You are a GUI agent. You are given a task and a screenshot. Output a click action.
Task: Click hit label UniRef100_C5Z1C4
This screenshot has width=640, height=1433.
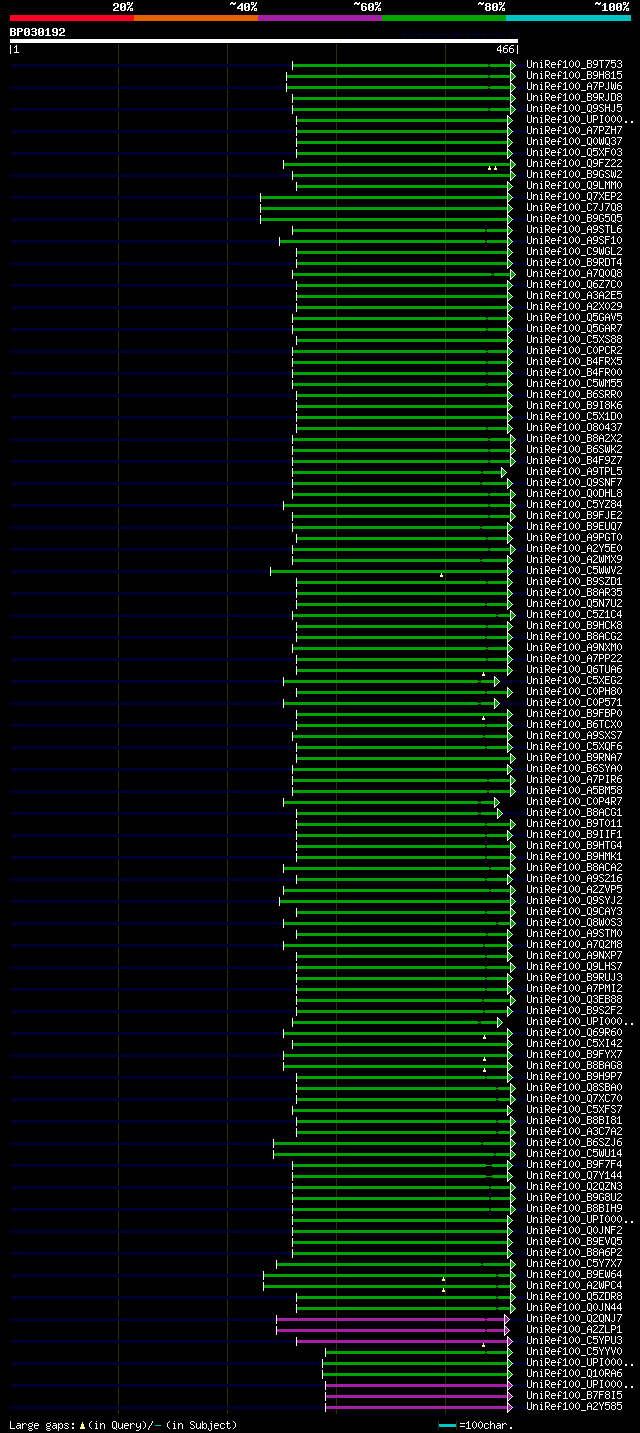pyautogui.click(x=574, y=615)
